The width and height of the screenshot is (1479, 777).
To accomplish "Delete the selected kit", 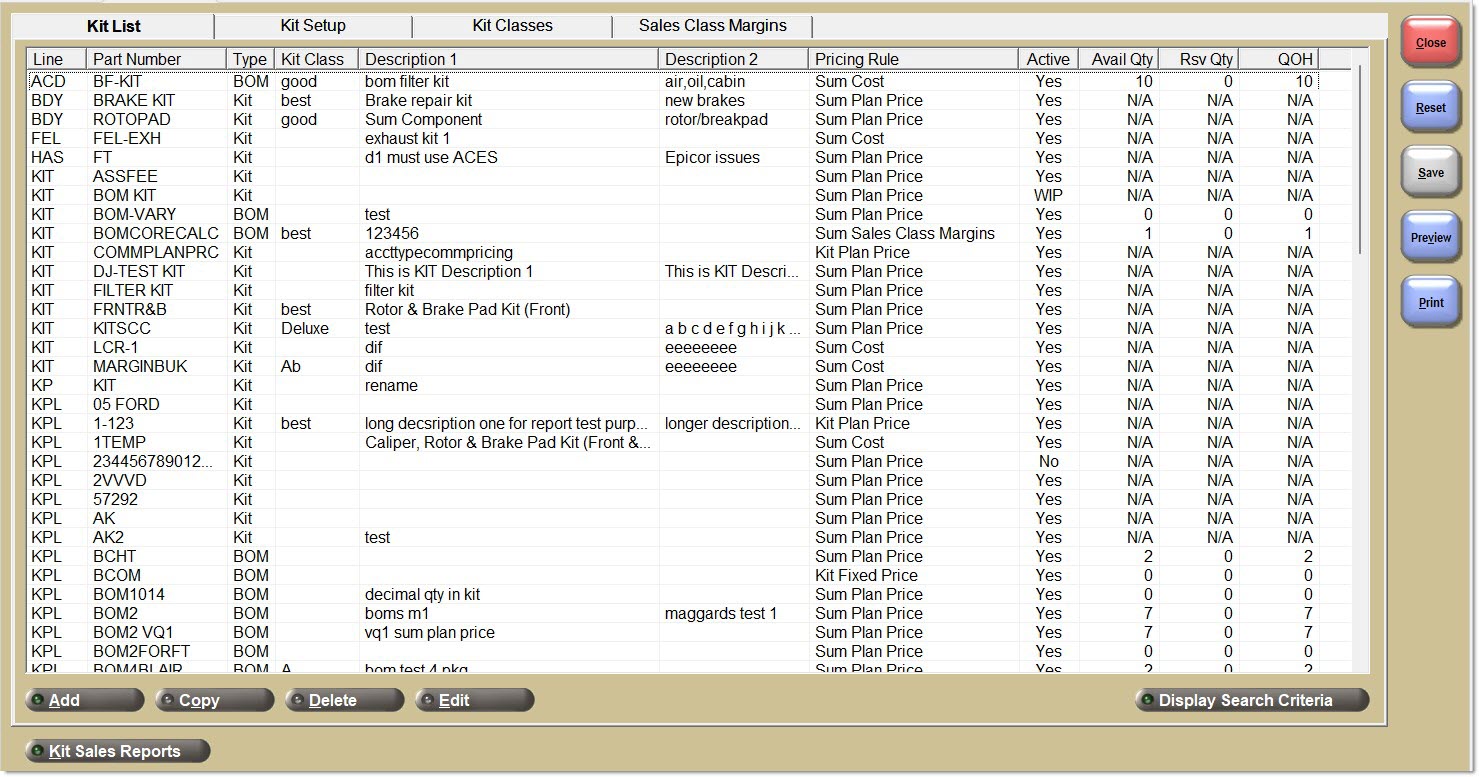I will tap(344, 700).
